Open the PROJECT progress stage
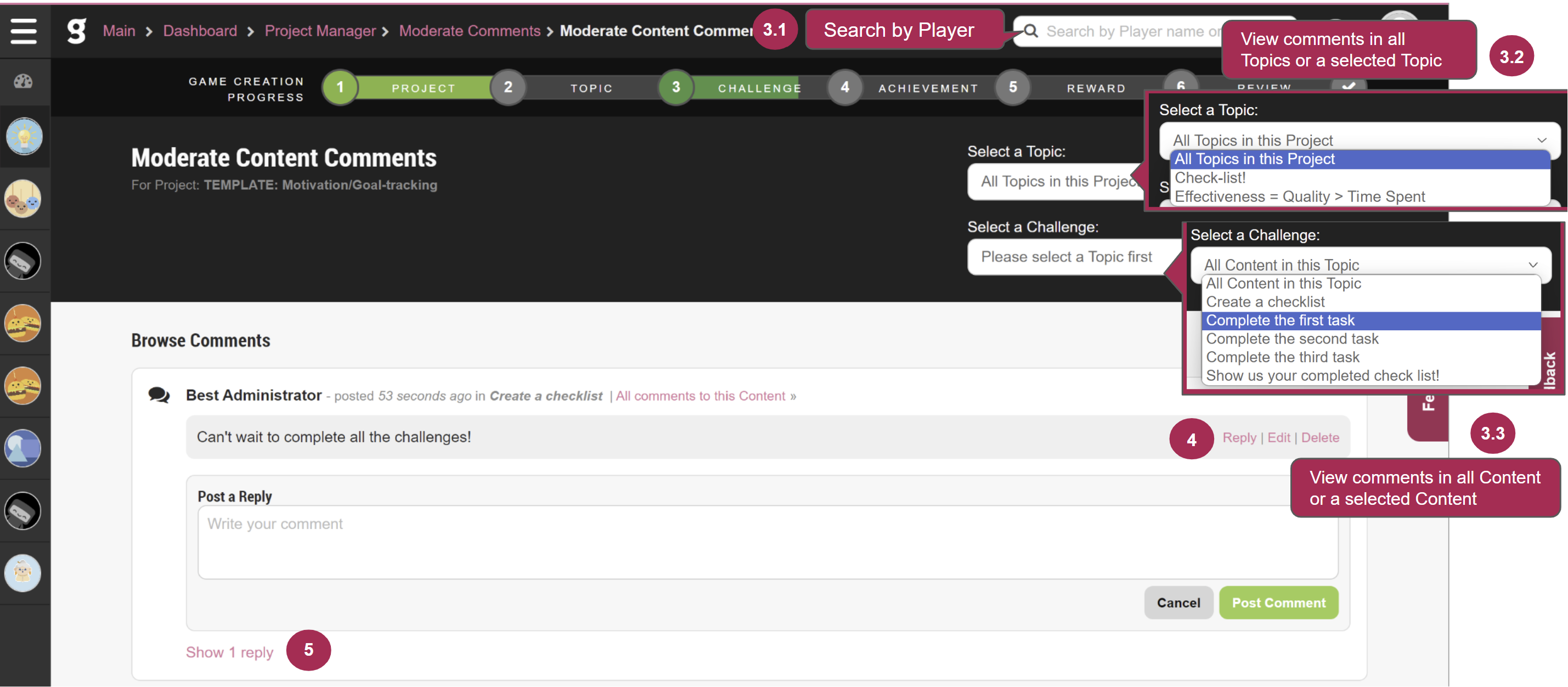 click(x=424, y=88)
